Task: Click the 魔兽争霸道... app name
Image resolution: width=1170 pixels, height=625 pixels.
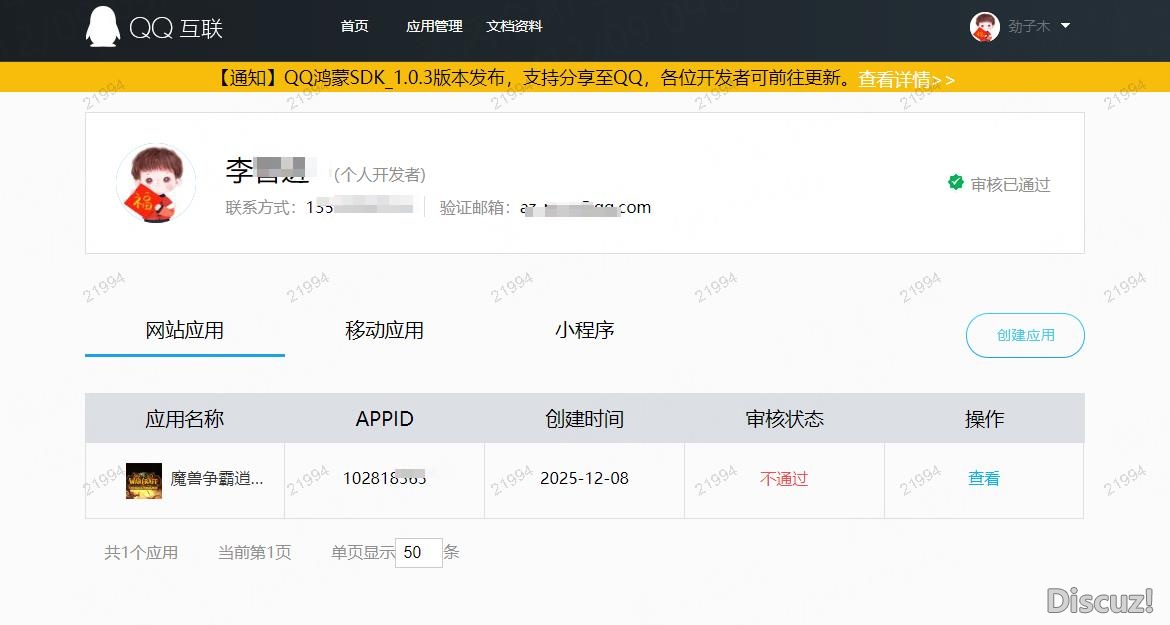Action: click(217, 479)
